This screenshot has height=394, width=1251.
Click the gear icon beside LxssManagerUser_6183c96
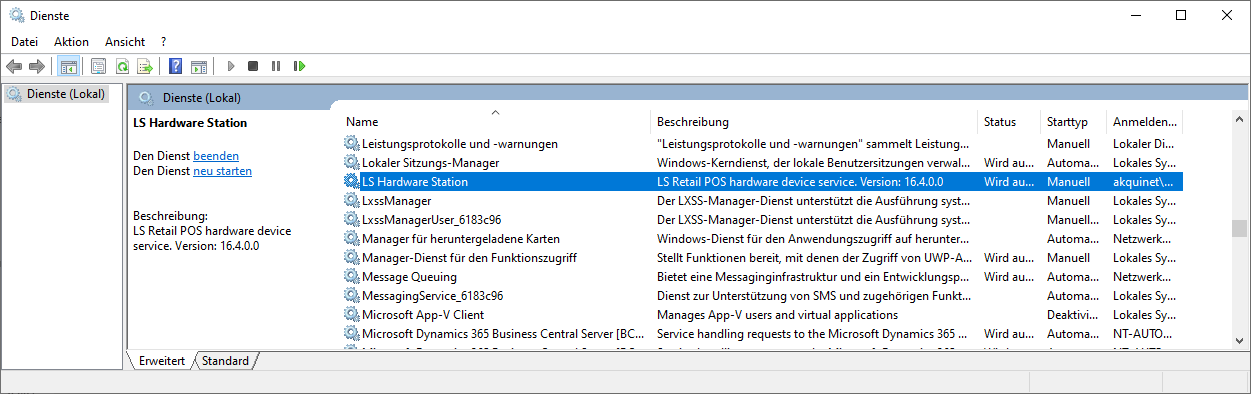351,220
